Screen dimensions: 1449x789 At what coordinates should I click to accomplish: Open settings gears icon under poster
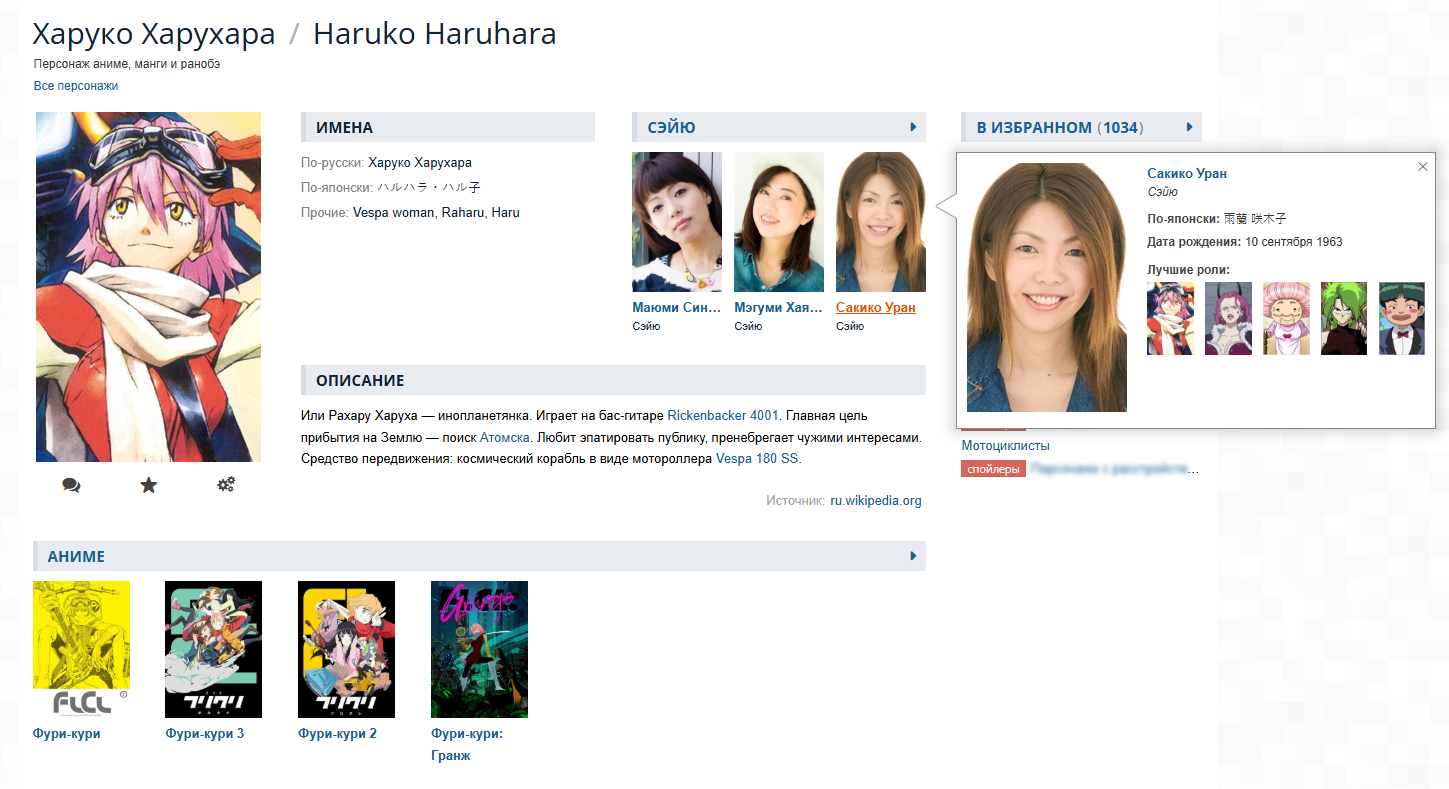click(226, 485)
